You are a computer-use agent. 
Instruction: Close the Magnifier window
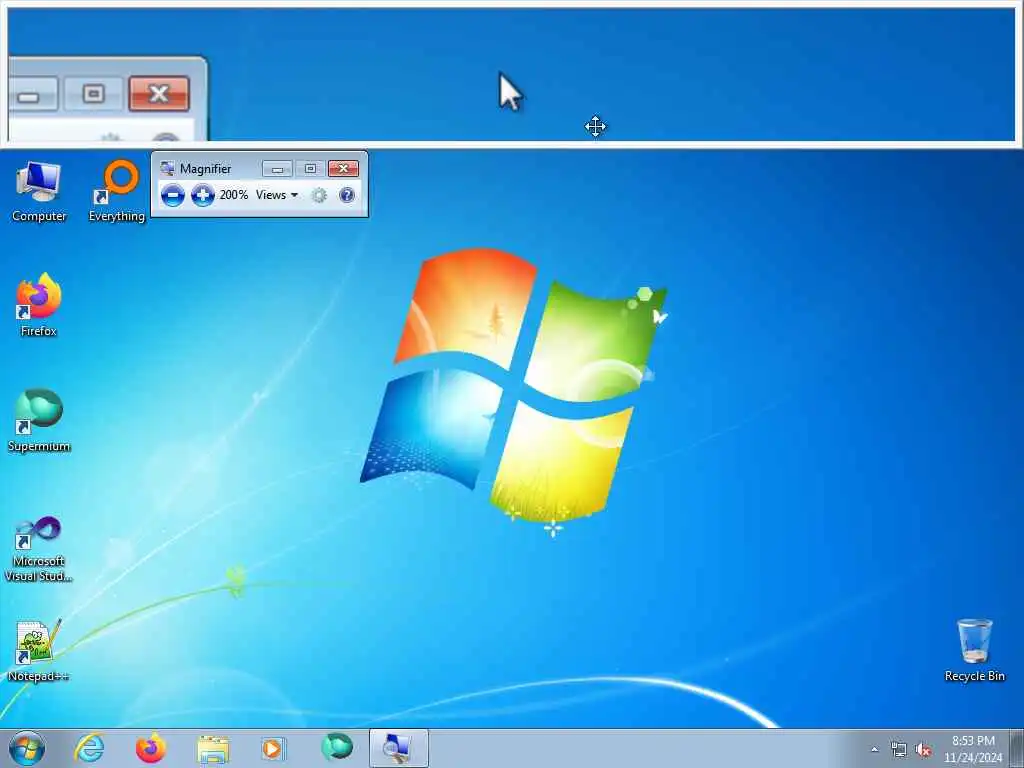[344, 169]
